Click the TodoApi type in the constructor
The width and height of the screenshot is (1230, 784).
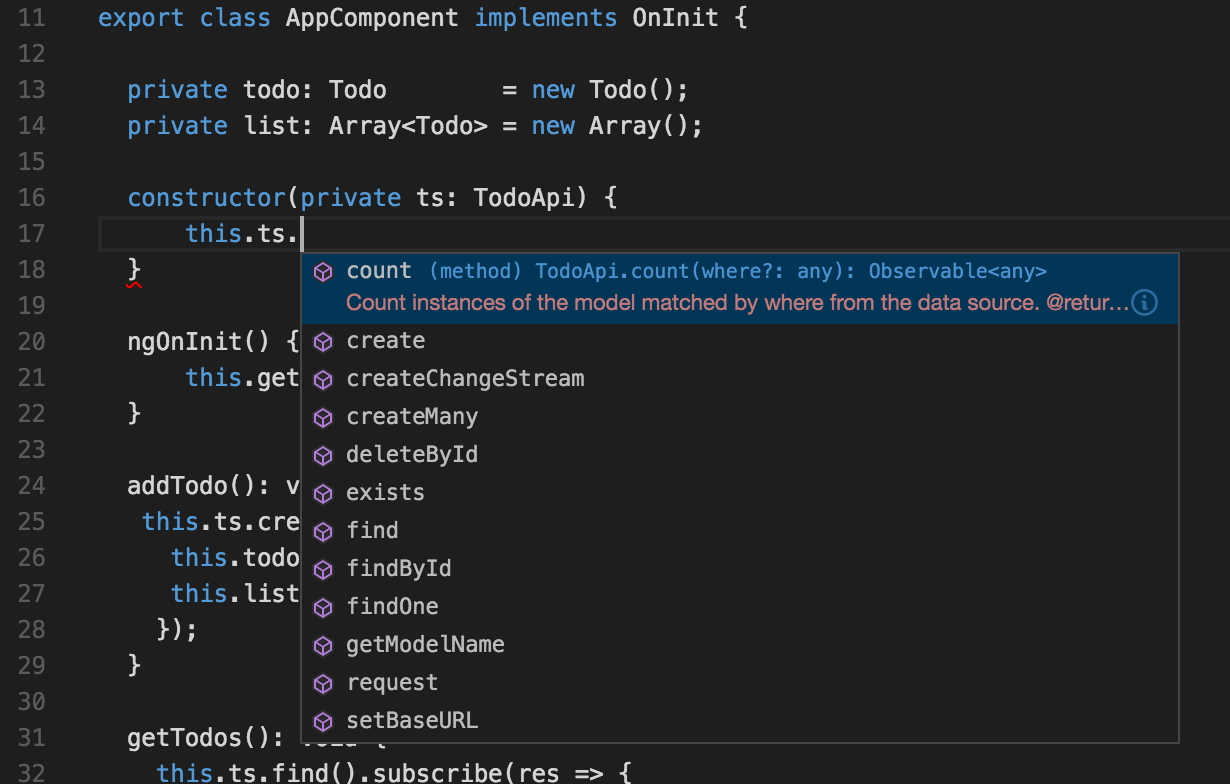point(520,197)
